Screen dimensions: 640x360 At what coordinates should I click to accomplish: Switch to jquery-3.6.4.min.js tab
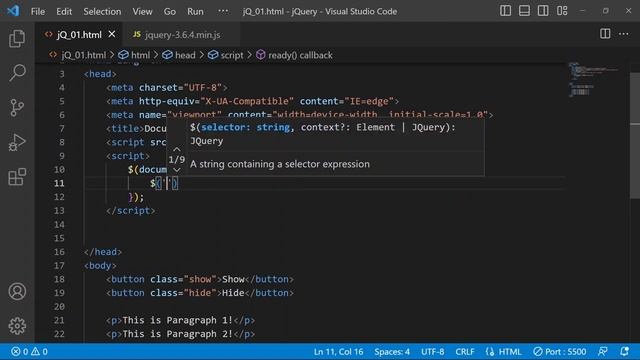pos(182,35)
